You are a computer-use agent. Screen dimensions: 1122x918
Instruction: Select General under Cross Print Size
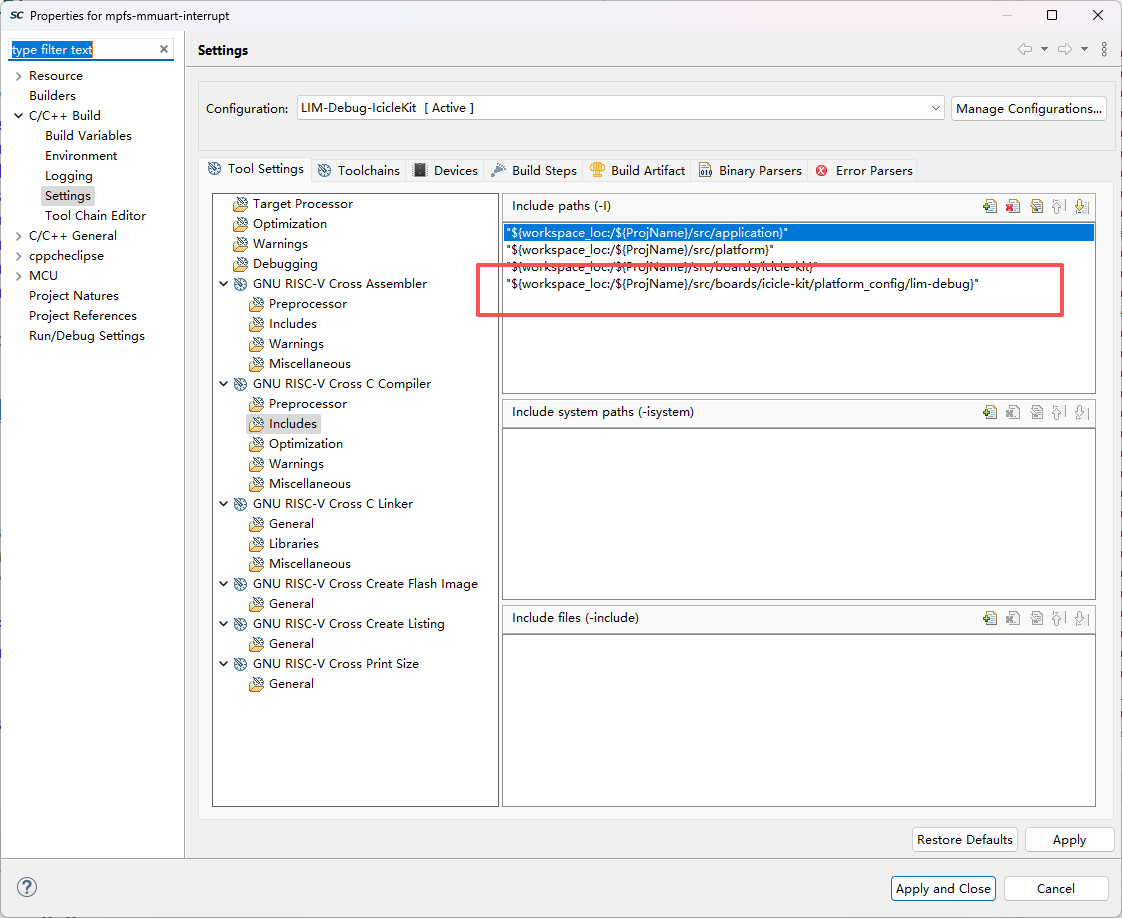291,685
